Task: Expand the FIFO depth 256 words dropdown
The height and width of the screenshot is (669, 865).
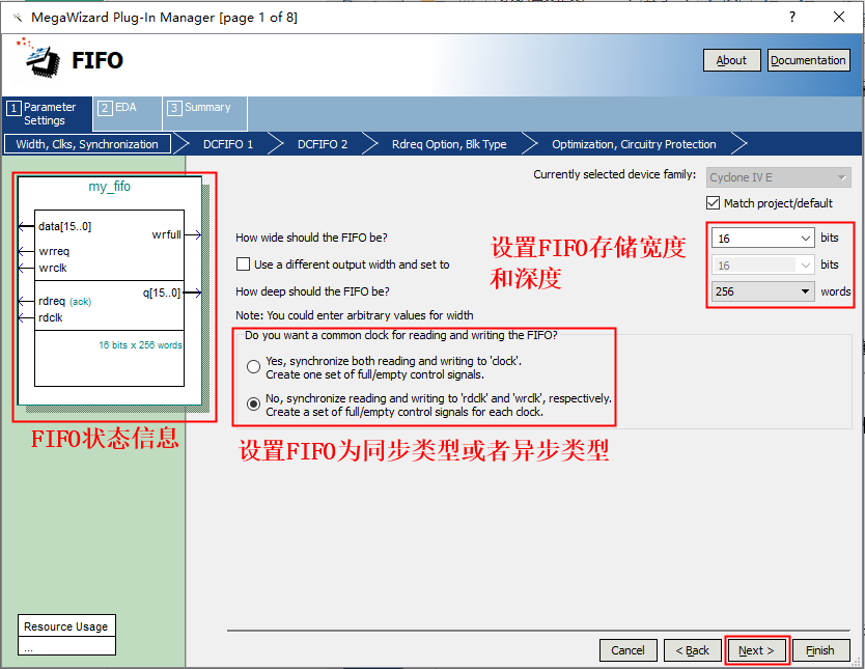Action: (x=763, y=291)
